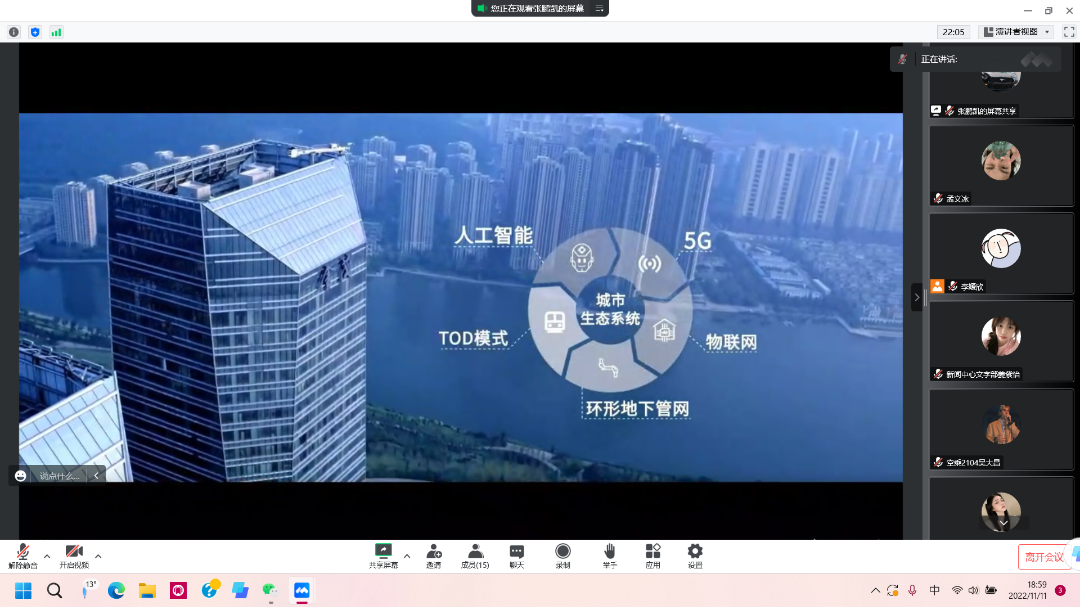Collapse the participant video sidebar
Viewport: 1080px width, 607px height.
pyautogui.click(x=917, y=297)
